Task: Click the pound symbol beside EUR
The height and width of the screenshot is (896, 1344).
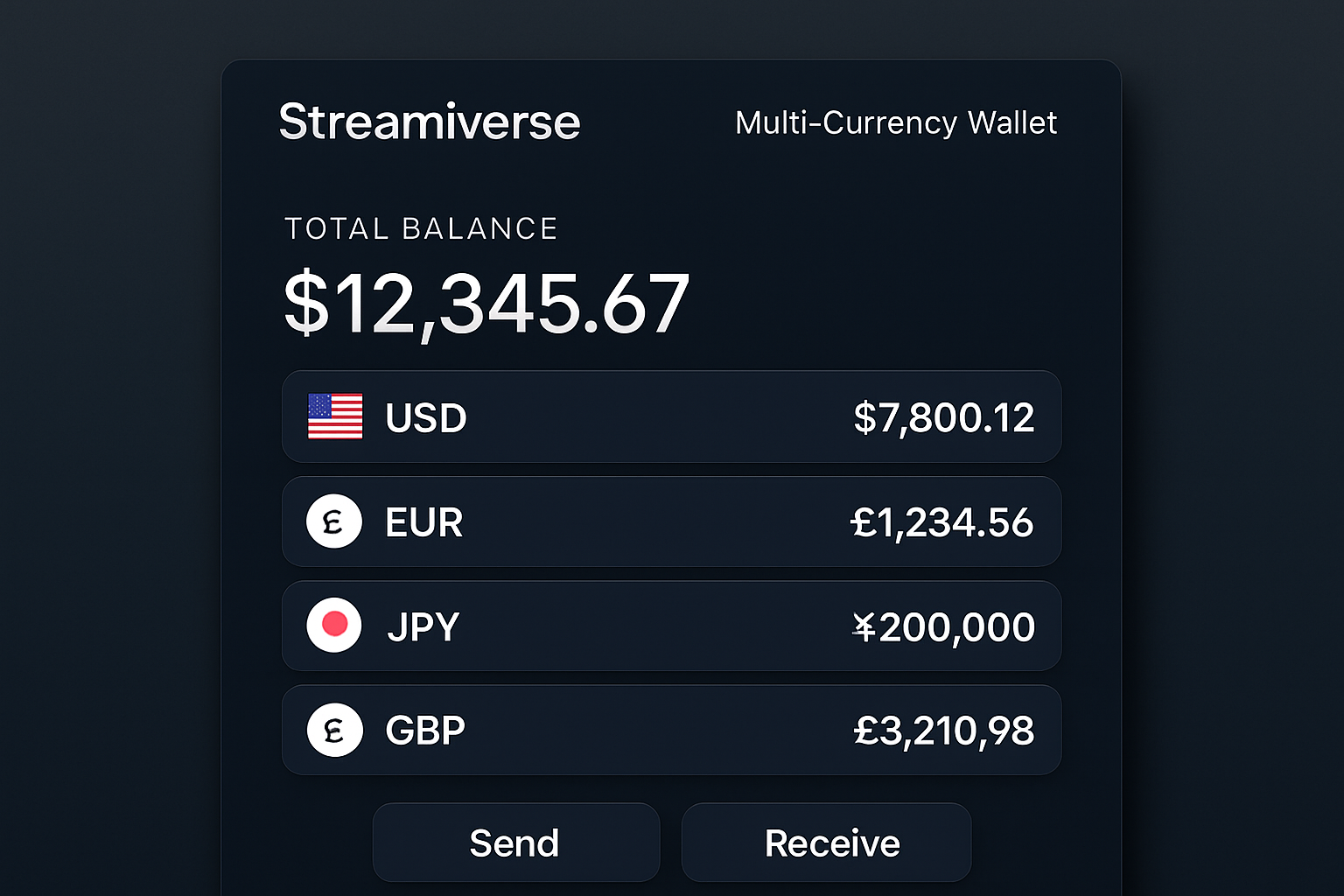Action: [333, 521]
